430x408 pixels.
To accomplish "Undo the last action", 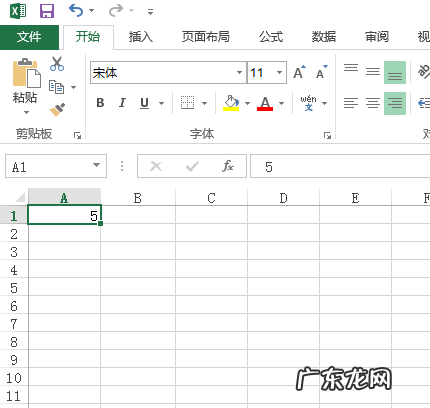I will [x=76, y=11].
